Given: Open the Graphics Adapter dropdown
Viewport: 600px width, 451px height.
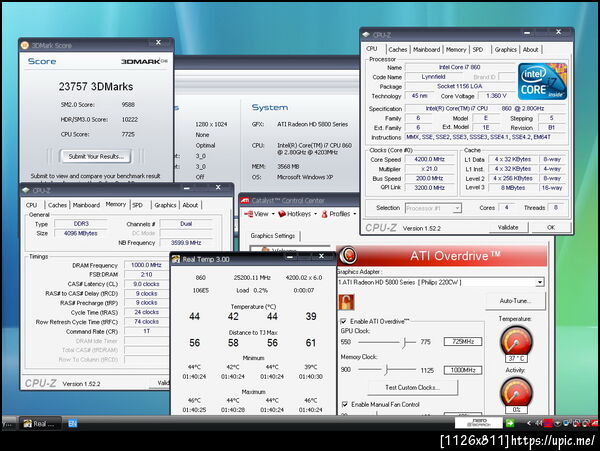Looking at the screenshot, I should pos(540,282).
